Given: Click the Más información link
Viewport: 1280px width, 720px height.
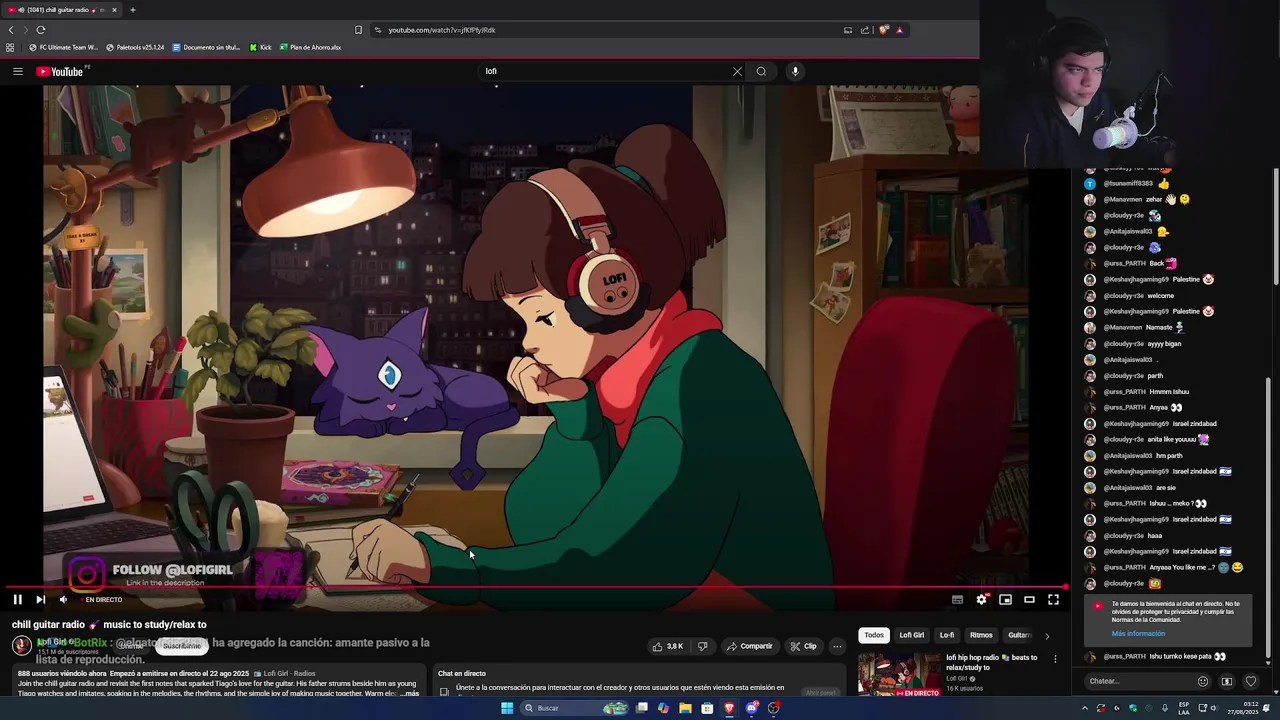Looking at the screenshot, I should coord(1138,633).
